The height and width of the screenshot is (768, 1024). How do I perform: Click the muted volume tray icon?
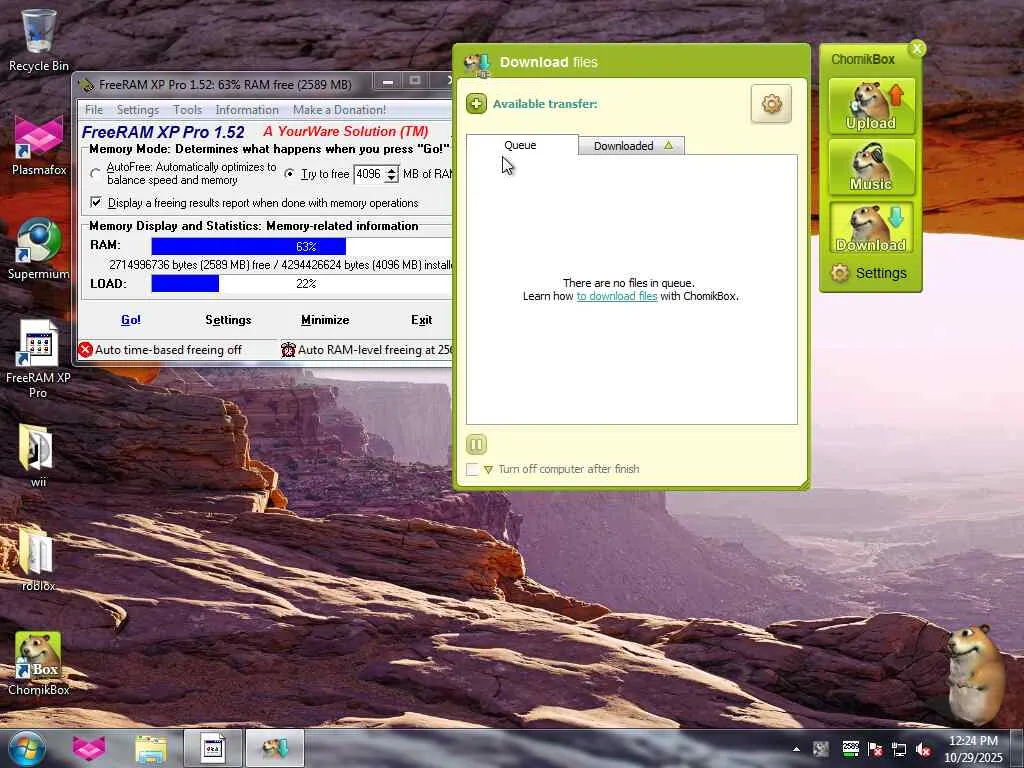(923, 749)
